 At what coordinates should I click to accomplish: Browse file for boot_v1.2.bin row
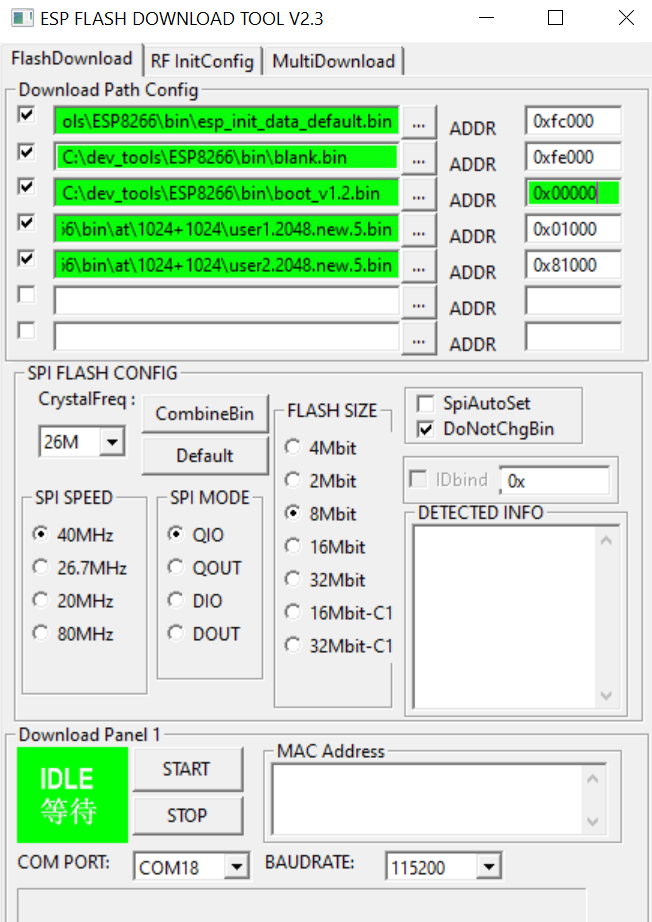click(419, 195)
